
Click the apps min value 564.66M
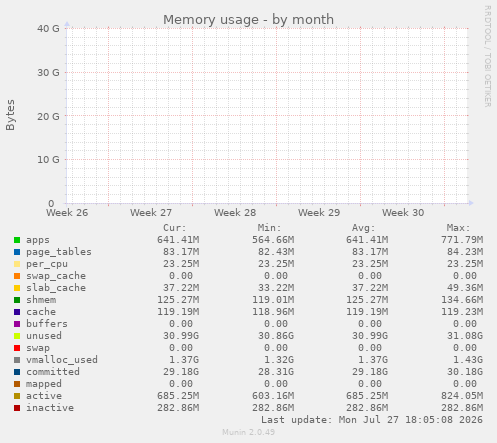(273, 240)
